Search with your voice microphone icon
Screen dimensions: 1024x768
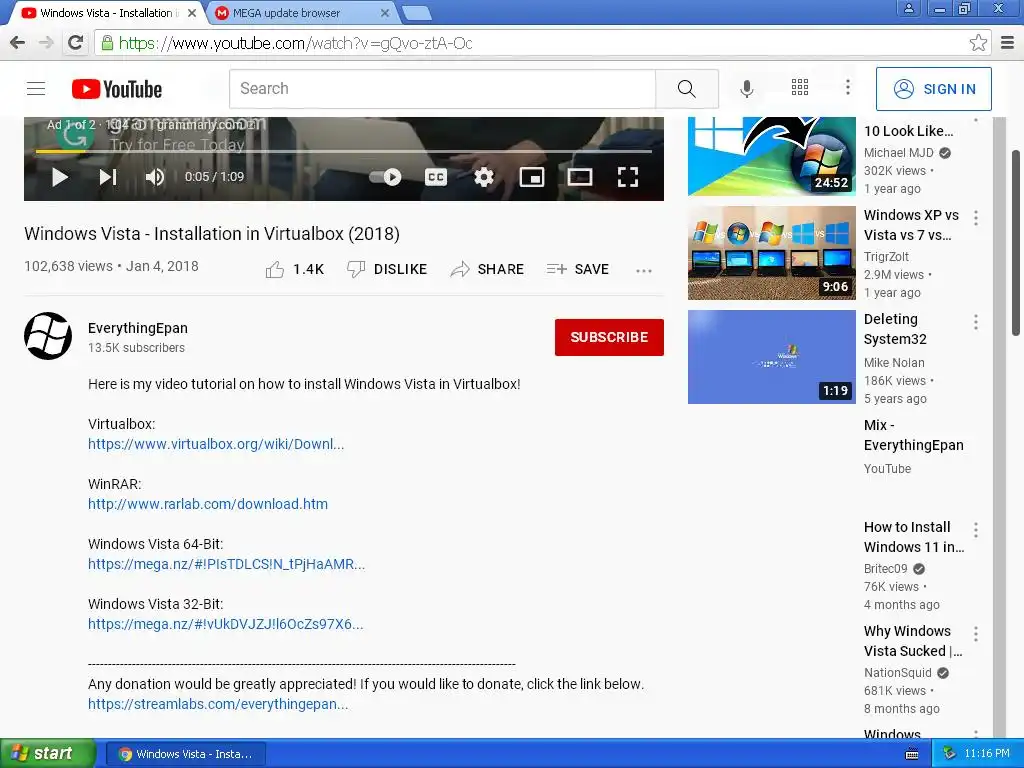[x=746, y=89]
